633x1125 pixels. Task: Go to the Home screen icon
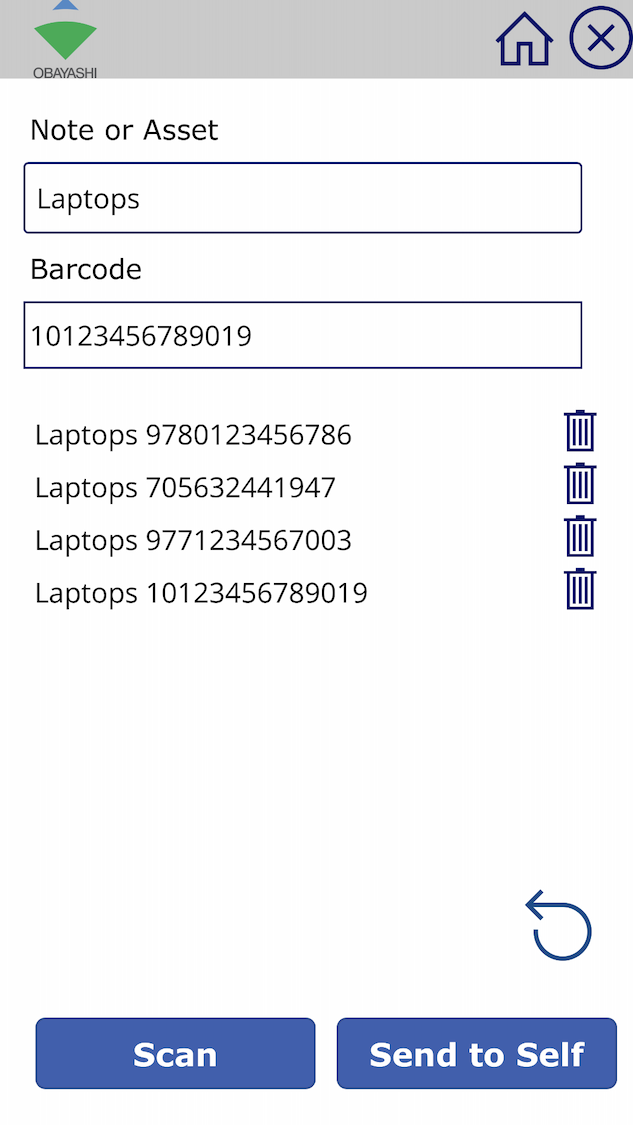[525, 39]
